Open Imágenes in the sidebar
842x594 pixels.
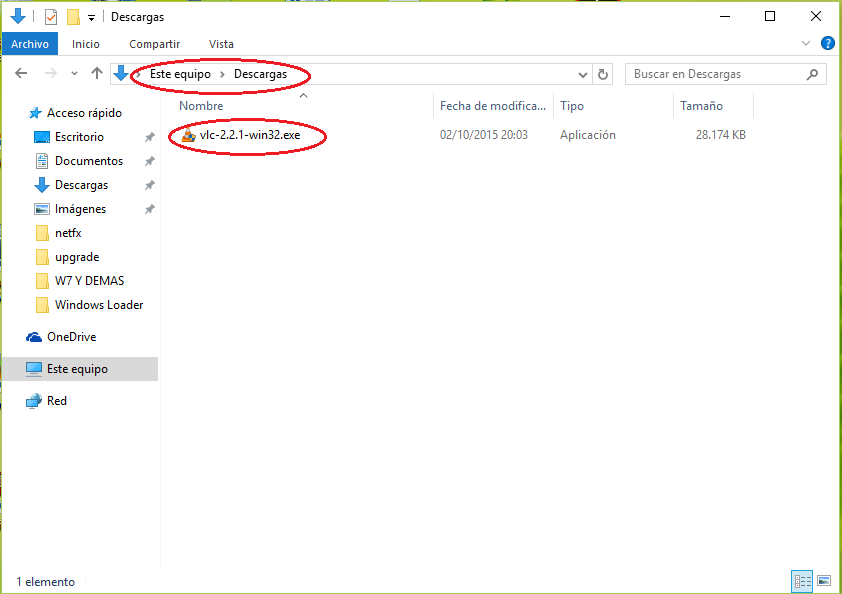80,209
